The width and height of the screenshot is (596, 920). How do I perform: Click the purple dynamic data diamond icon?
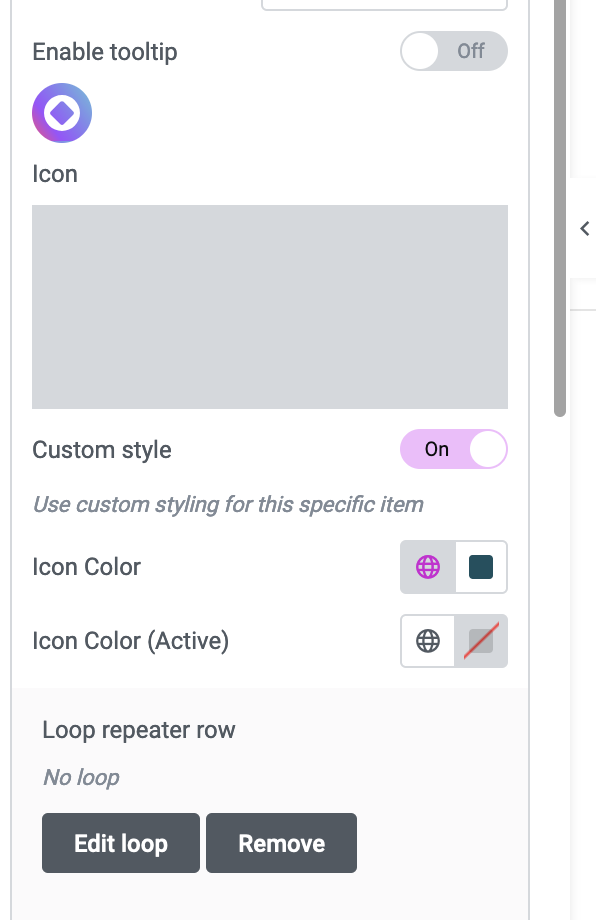tap(62, 113)
